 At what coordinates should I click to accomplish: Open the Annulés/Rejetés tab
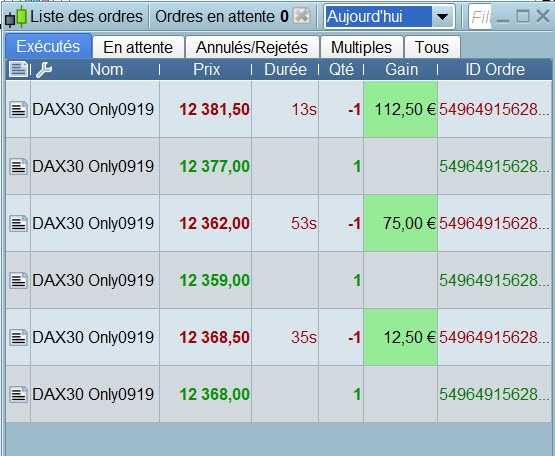coord(252,47)
